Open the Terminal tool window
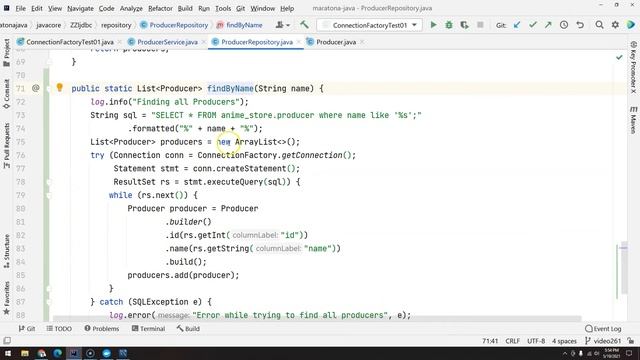The image size is (640, 360). [149, 329]
